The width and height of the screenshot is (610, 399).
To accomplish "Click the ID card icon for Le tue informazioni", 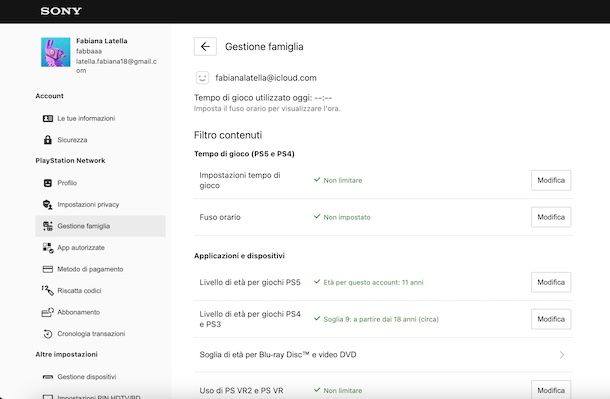I will pos(48,118).
